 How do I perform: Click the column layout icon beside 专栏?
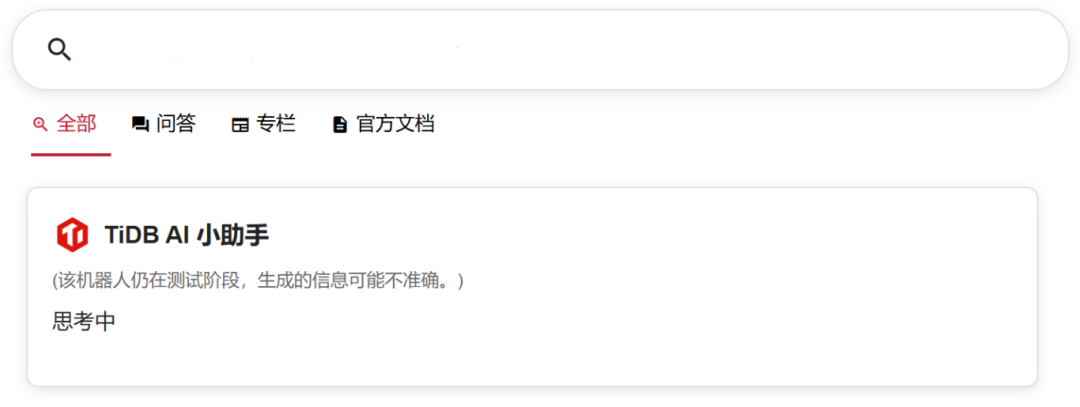(x=240, y=125)
